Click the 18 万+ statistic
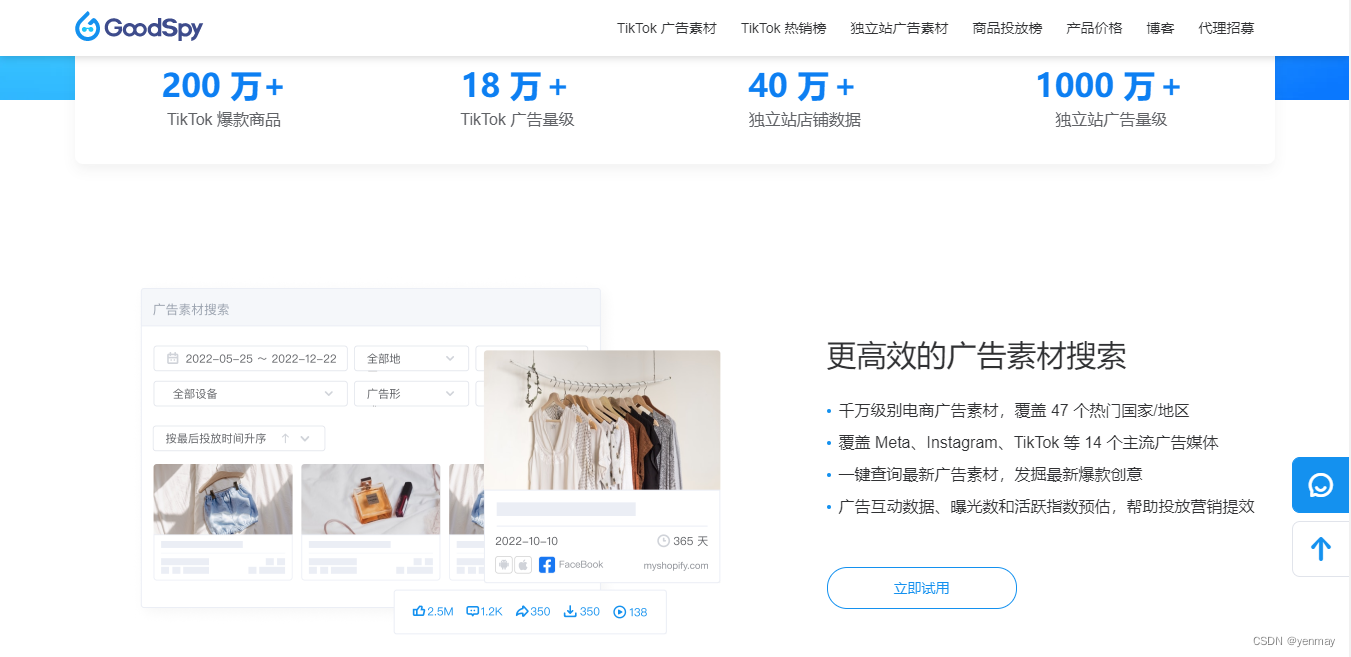 pyautogui.click(x=514, y=86)
